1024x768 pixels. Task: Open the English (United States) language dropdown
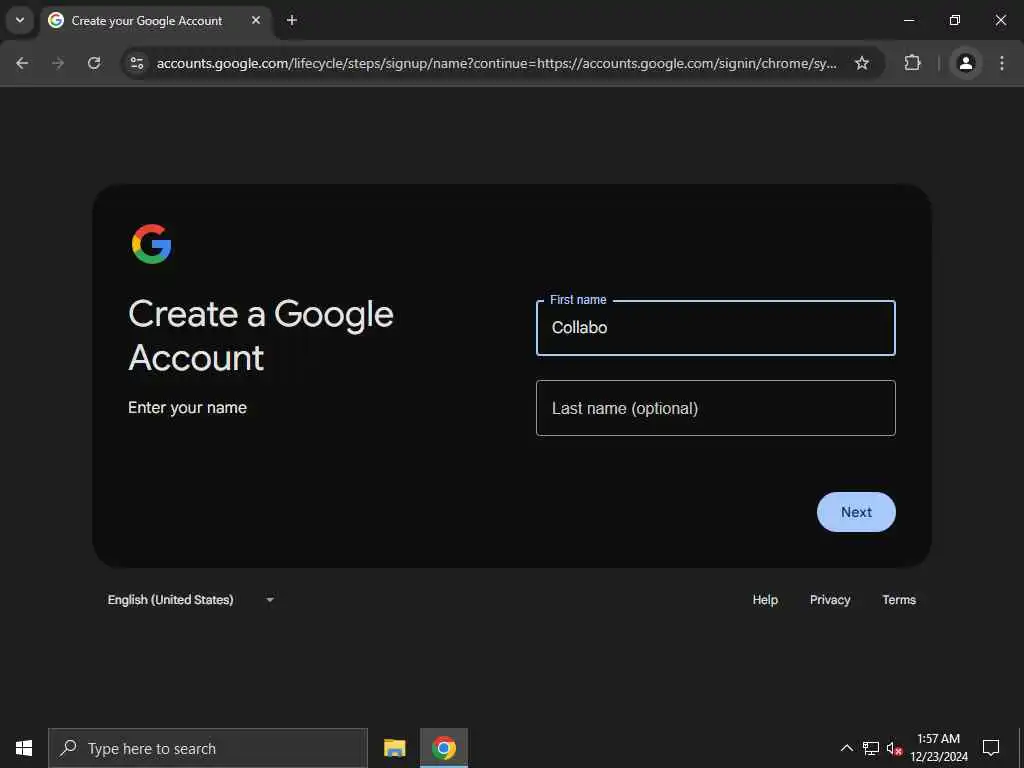pyautogui.click(x=190, y=600)
